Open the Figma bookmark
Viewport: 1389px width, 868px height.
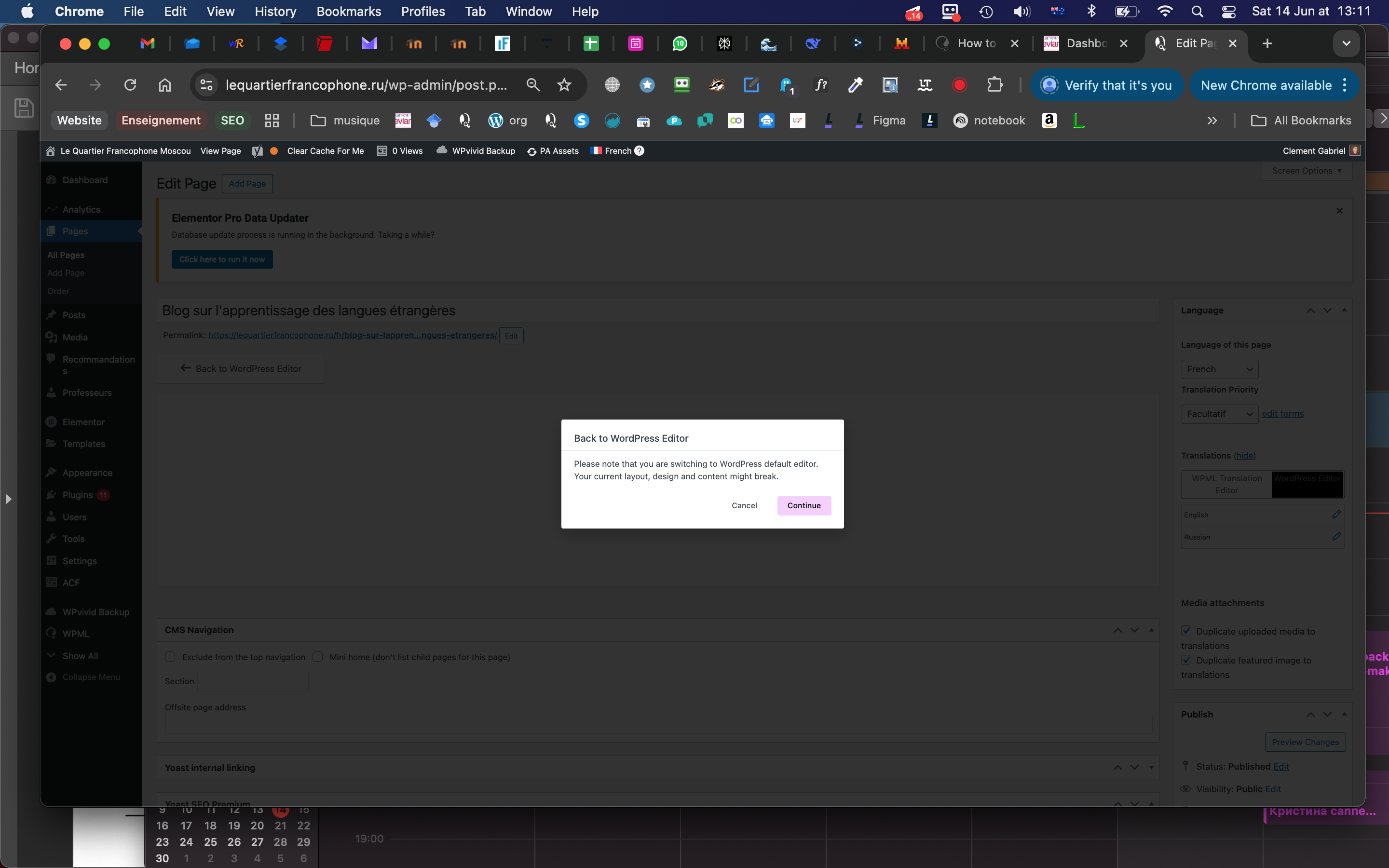880,120
